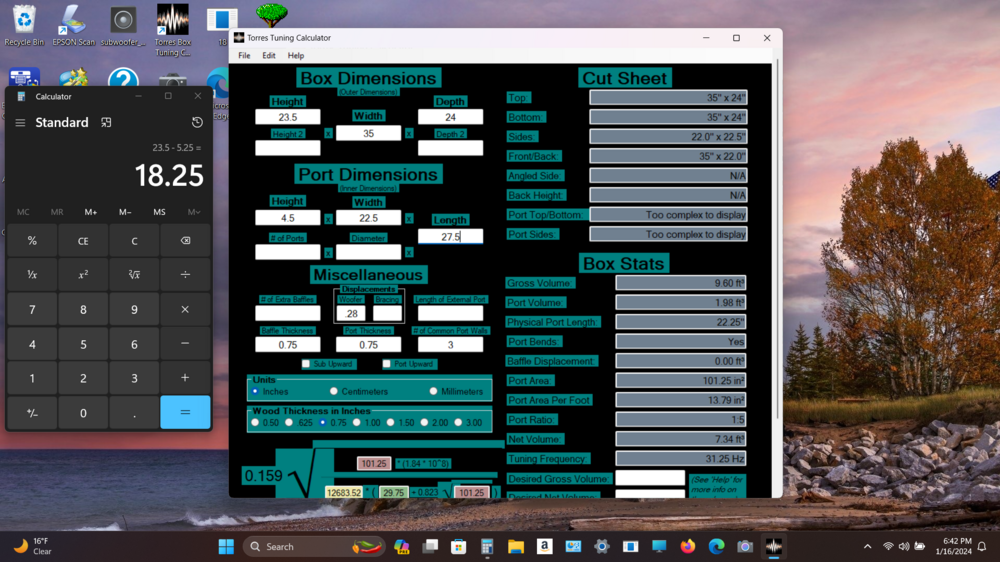Click Calculator reciprocal 1/x key
The image size is (1000, 562).
pos(32,275)
